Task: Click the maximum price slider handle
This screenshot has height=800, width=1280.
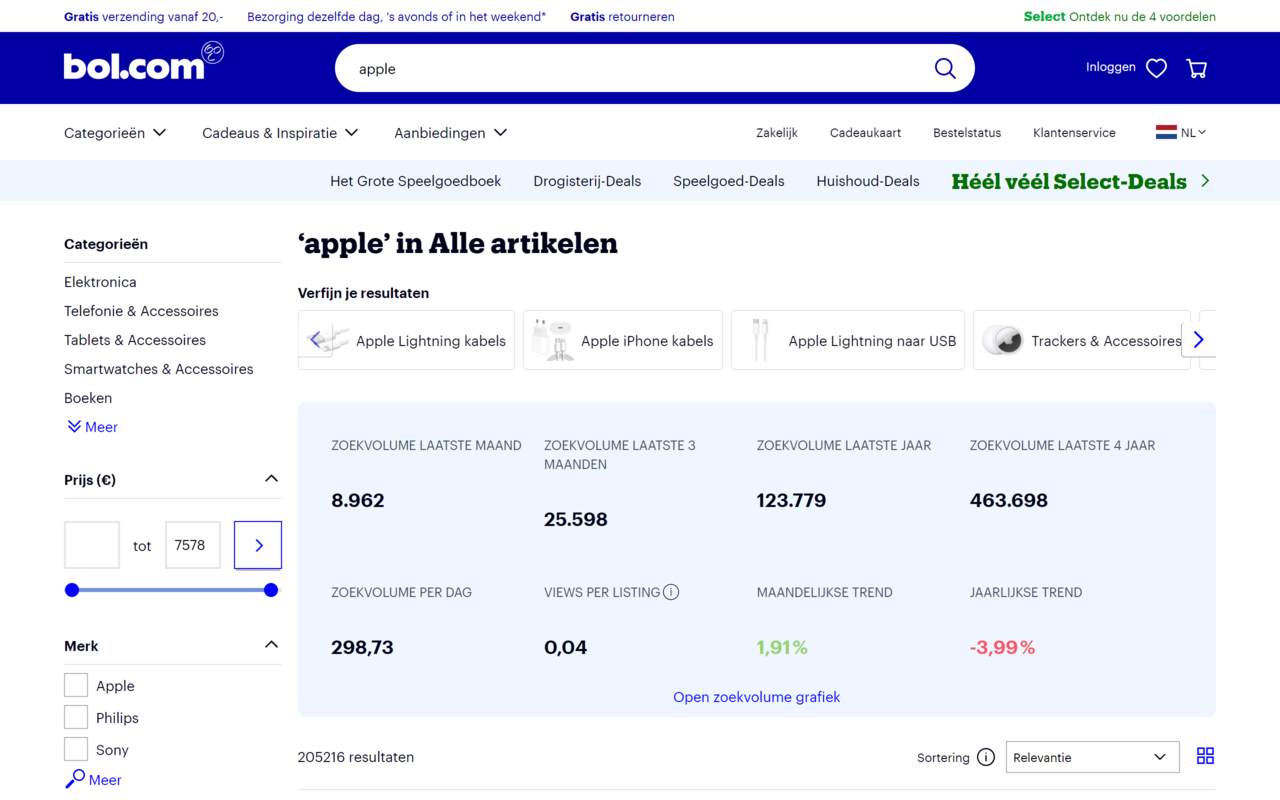Action: [271, 590]
